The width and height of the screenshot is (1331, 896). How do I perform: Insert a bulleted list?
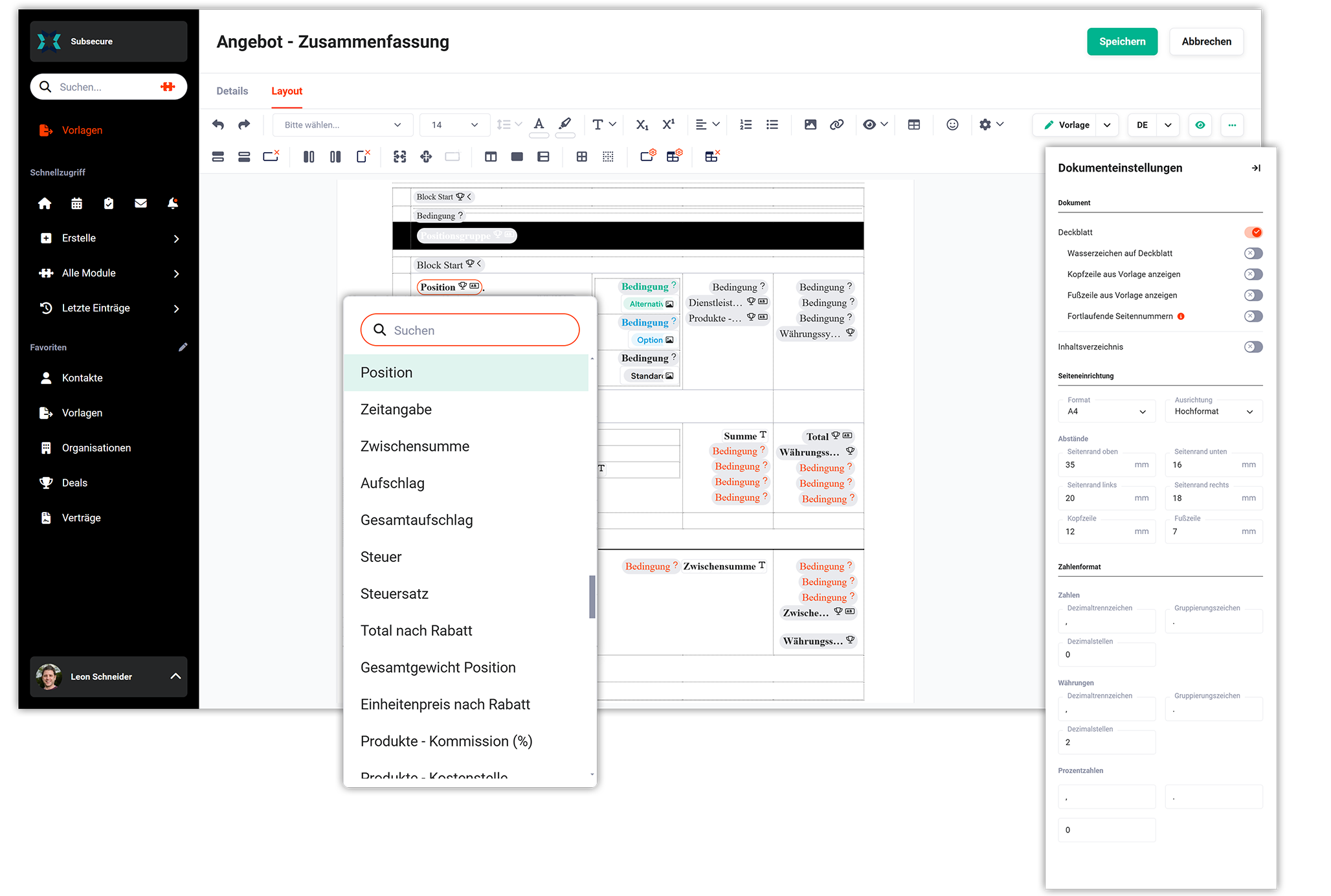pos(772,124)
